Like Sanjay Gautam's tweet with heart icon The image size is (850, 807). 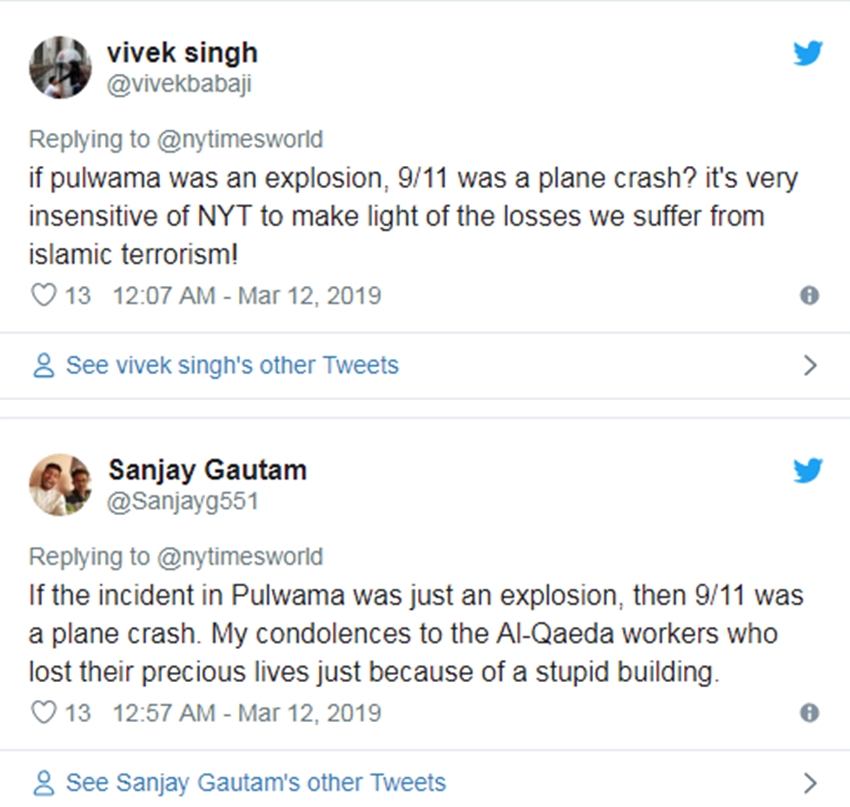[x=42, y=713]
